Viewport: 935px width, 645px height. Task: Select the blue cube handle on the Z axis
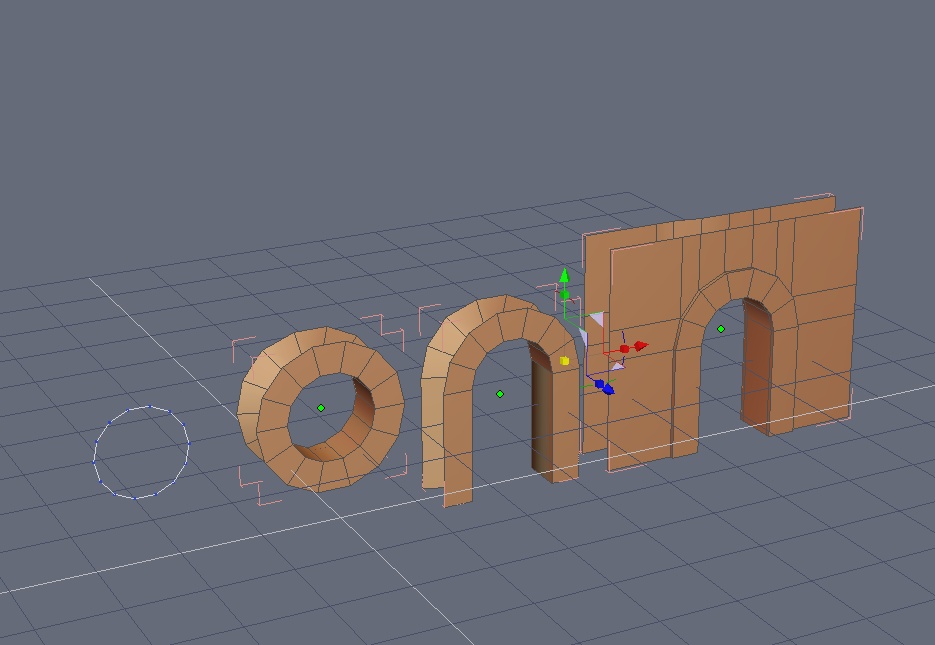tap(599, 384)
